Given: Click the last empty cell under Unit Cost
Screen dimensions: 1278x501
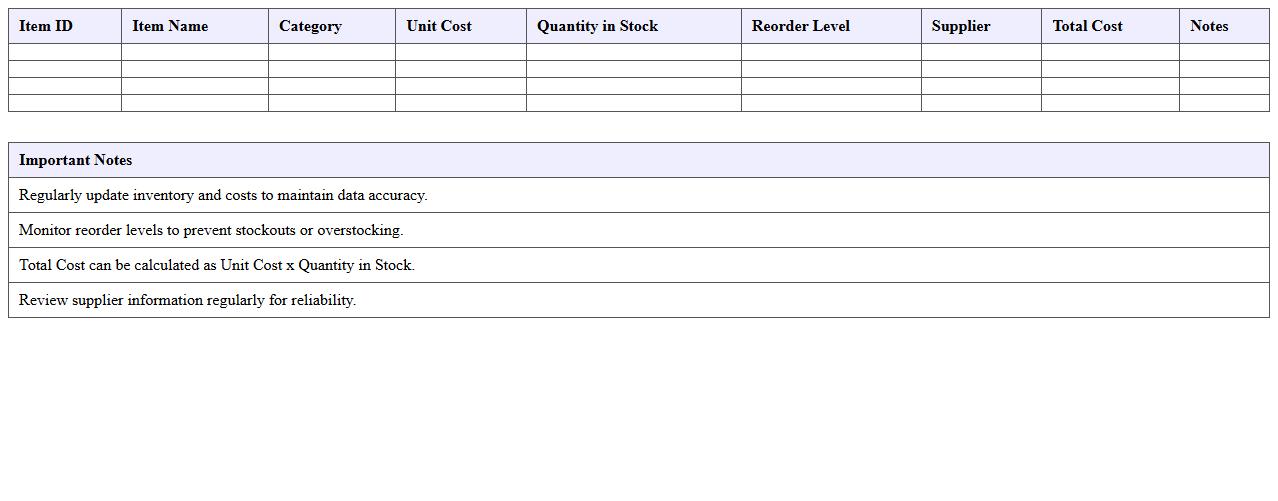Looking at the screenshot, I should click(460, 103).
